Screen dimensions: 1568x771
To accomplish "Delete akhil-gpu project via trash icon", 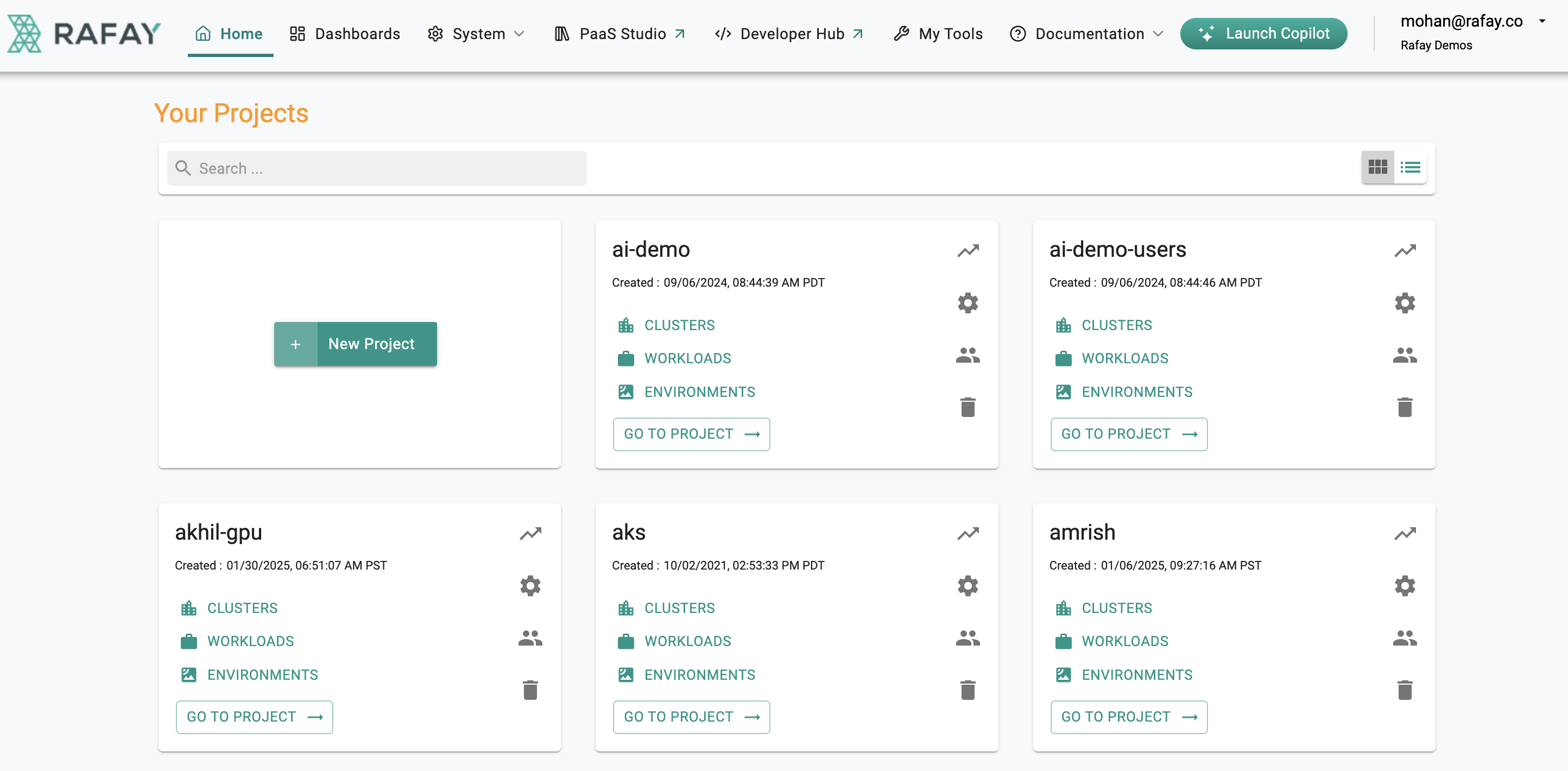I will pos(530,690).
